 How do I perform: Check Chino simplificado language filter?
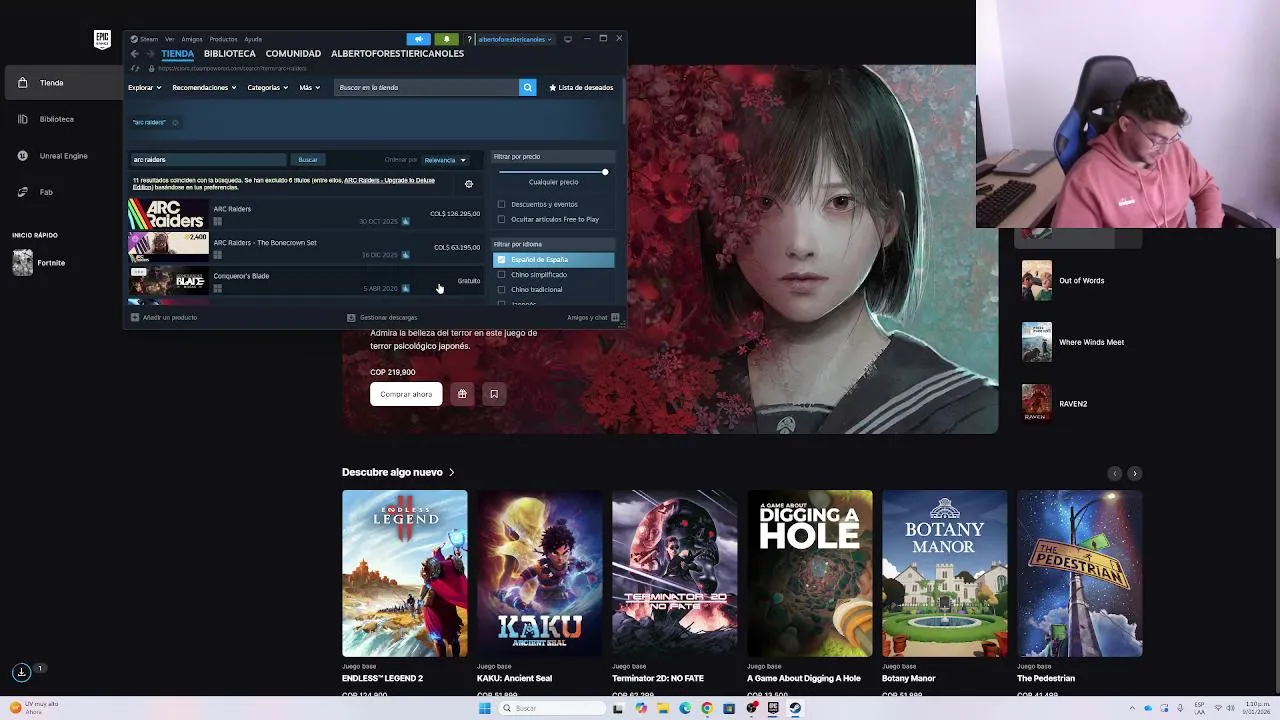point(502,274)
